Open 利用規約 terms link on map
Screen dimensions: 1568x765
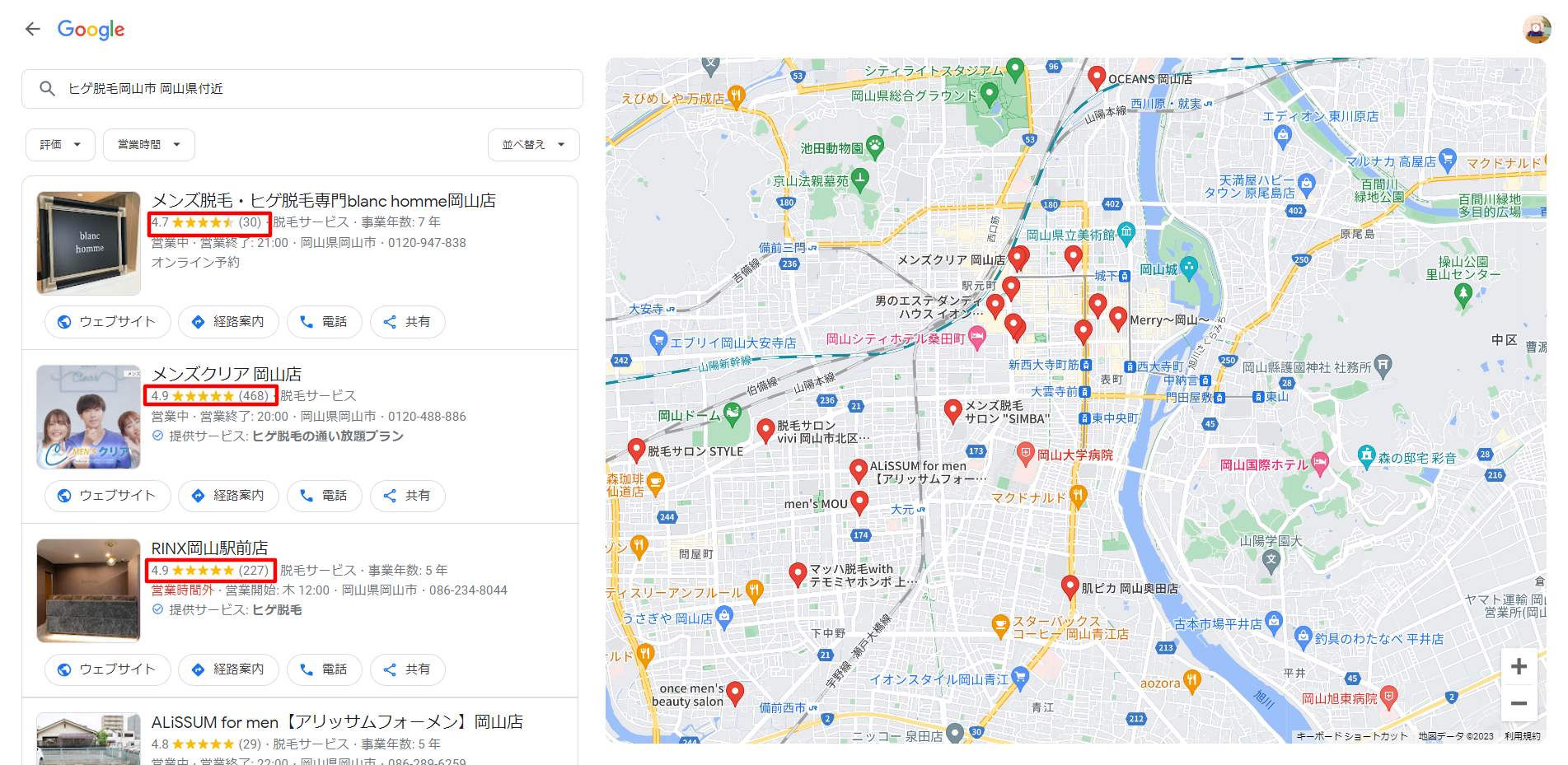1522,736
